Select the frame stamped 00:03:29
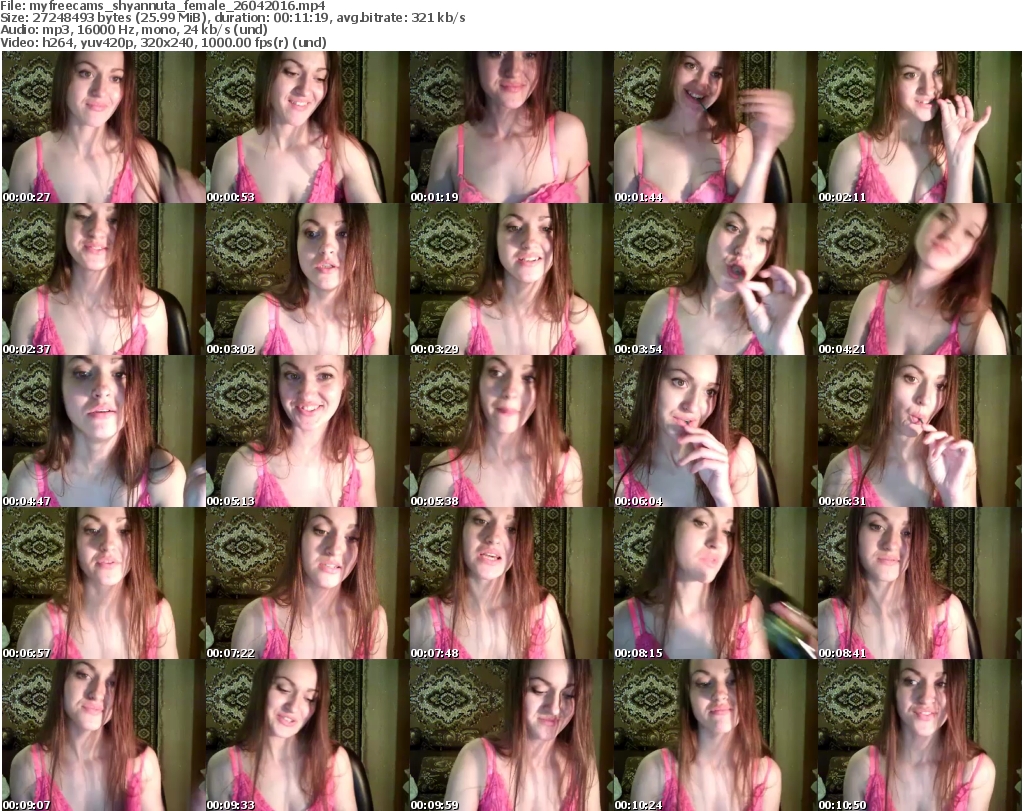The height and width of the screenshot is (811, 1024). pos(511,279)
